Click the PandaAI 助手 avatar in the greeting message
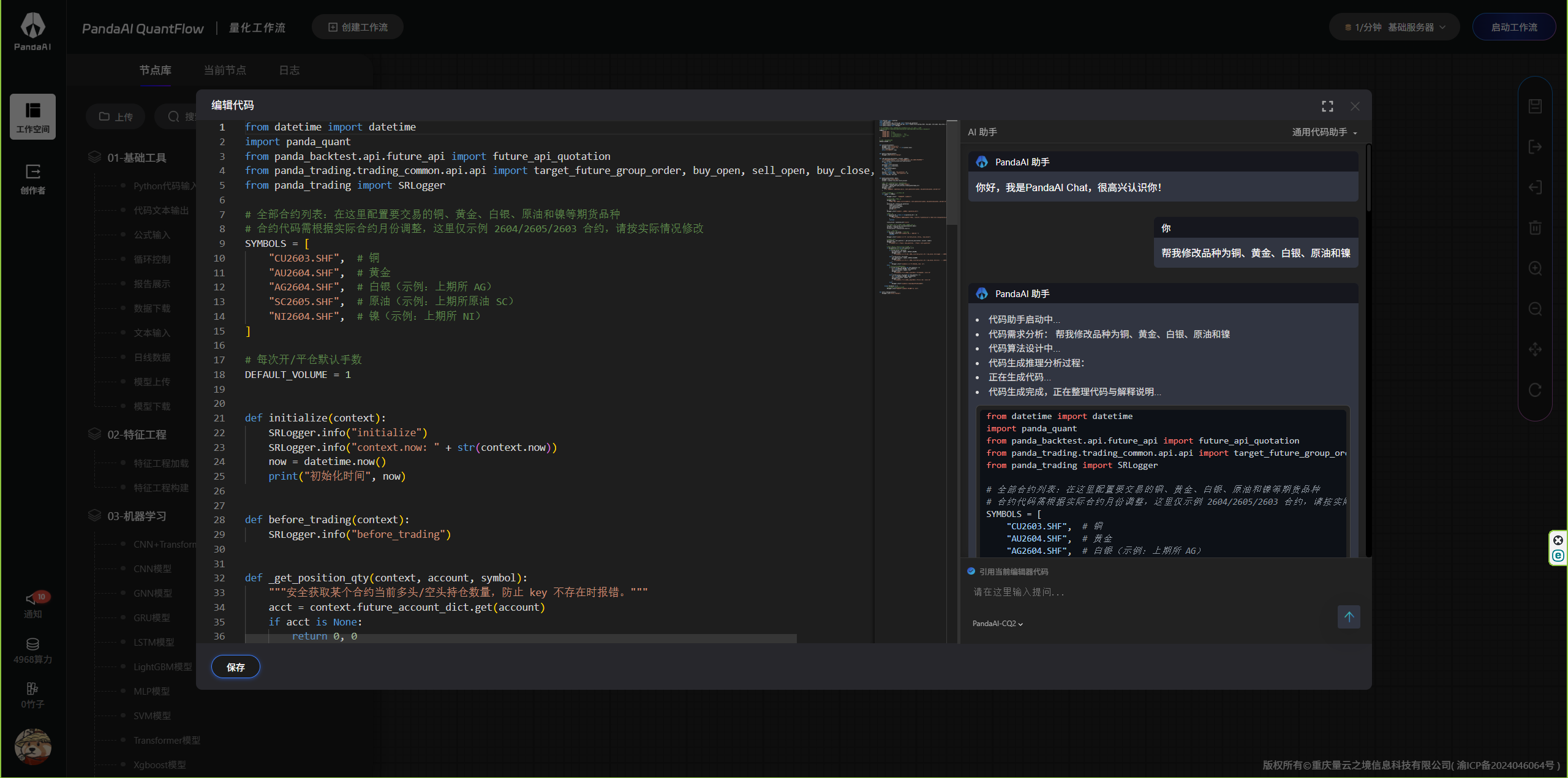The image size is (1568, 778). point(982,162)
